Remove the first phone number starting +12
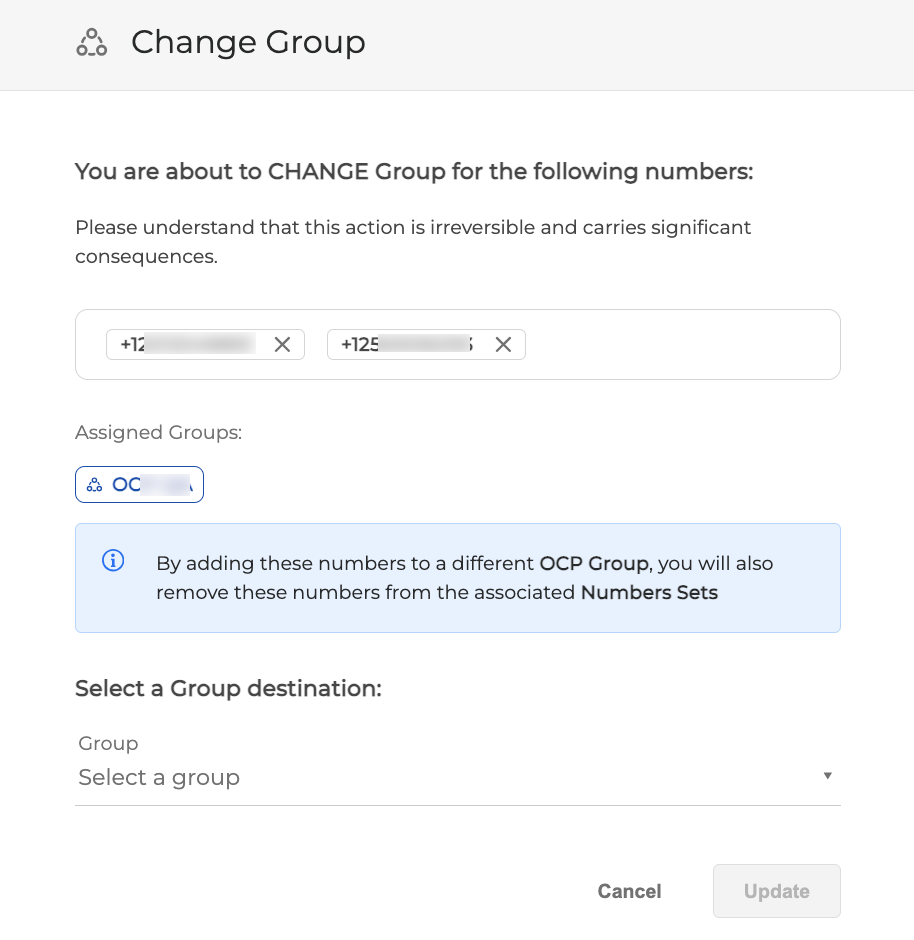Image resolution: width=914 pixels, height=940 pixels. (x=282, y=345)
